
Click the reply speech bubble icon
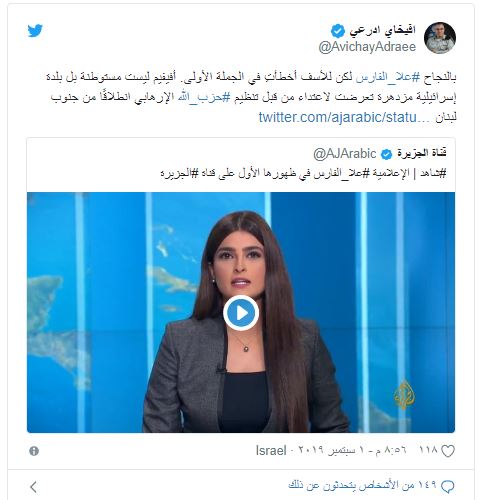click(447, 487)
